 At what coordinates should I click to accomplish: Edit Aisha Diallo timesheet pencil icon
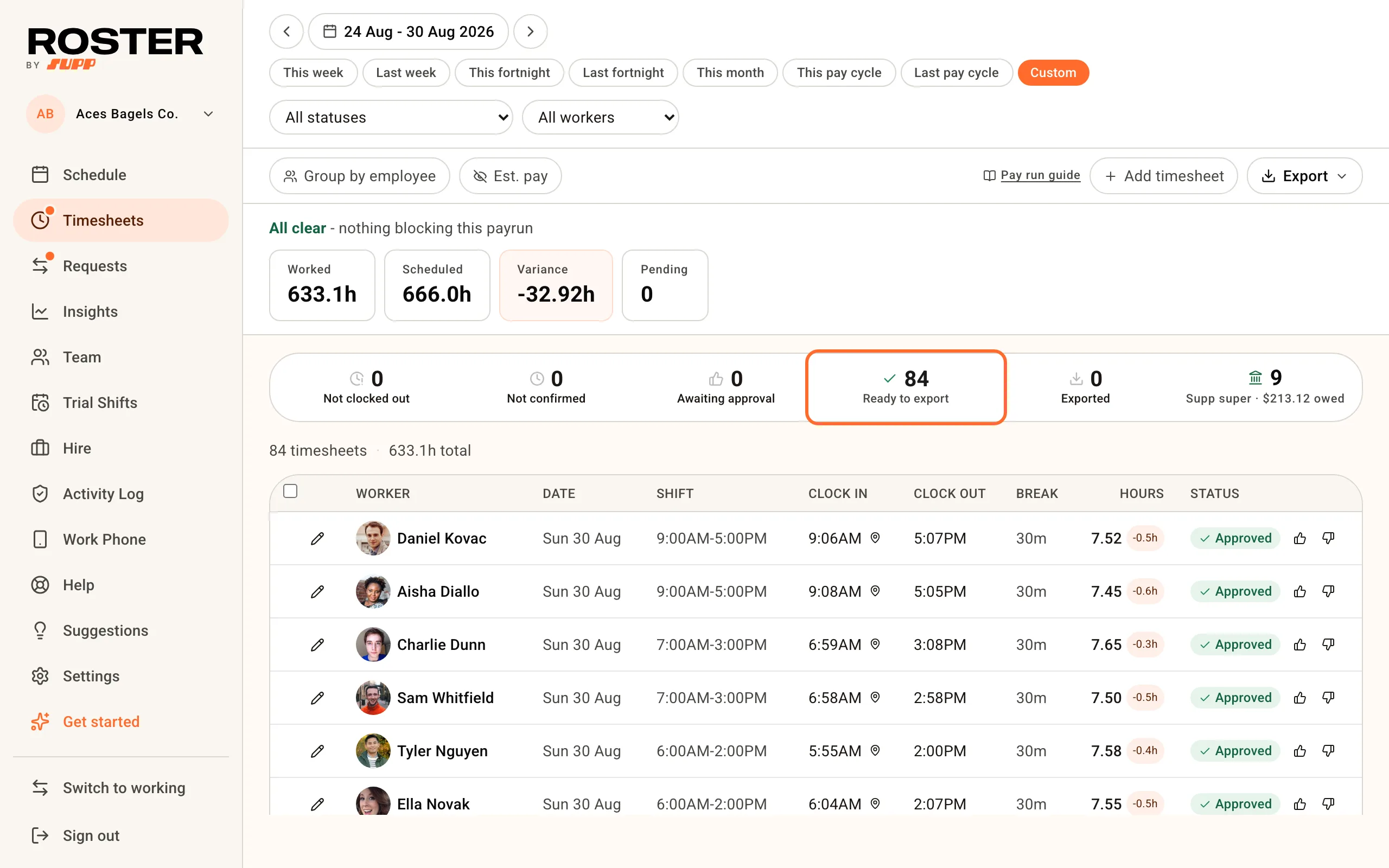click(317, 592)
